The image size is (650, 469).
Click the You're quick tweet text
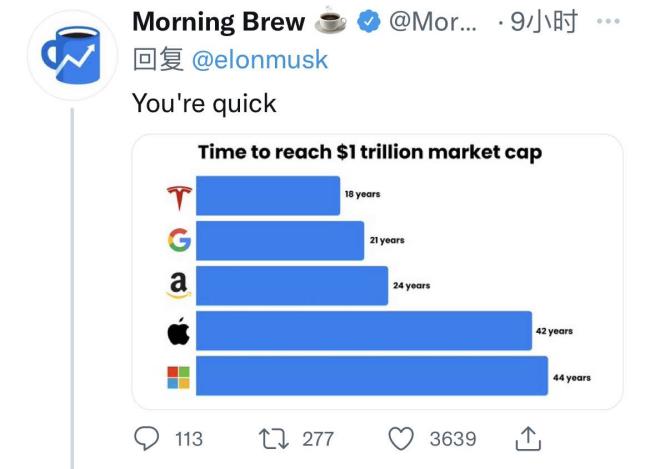(x=204, y=103)
